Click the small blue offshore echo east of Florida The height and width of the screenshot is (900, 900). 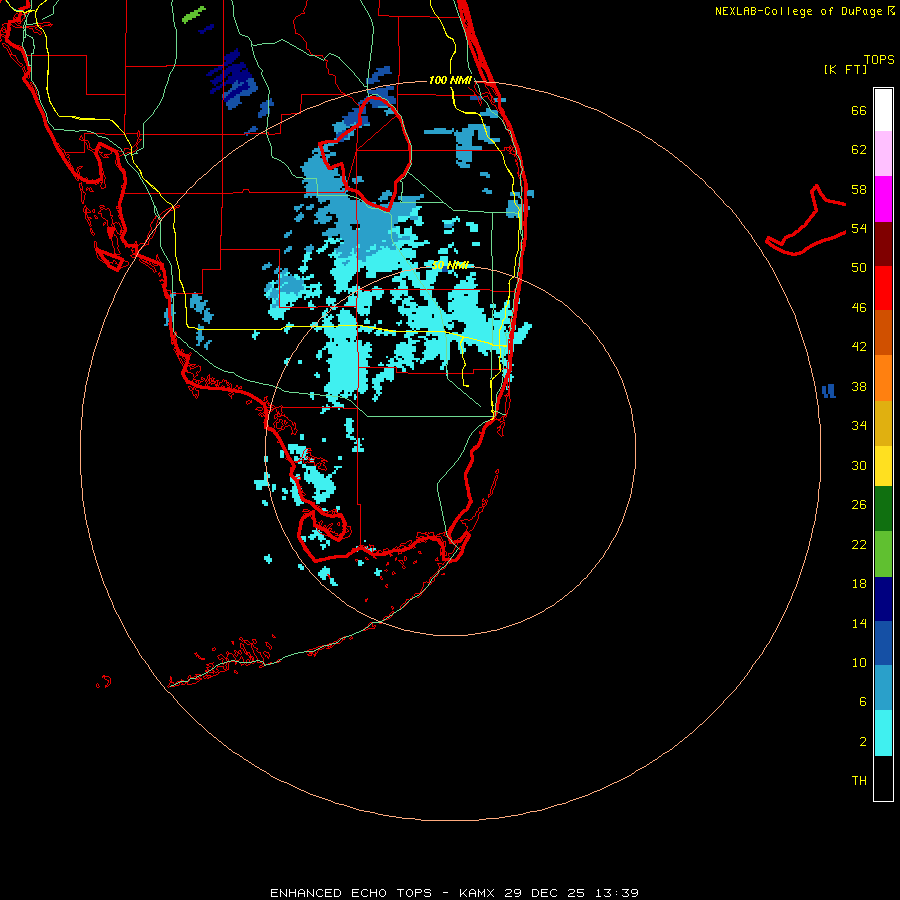point(829,391)
